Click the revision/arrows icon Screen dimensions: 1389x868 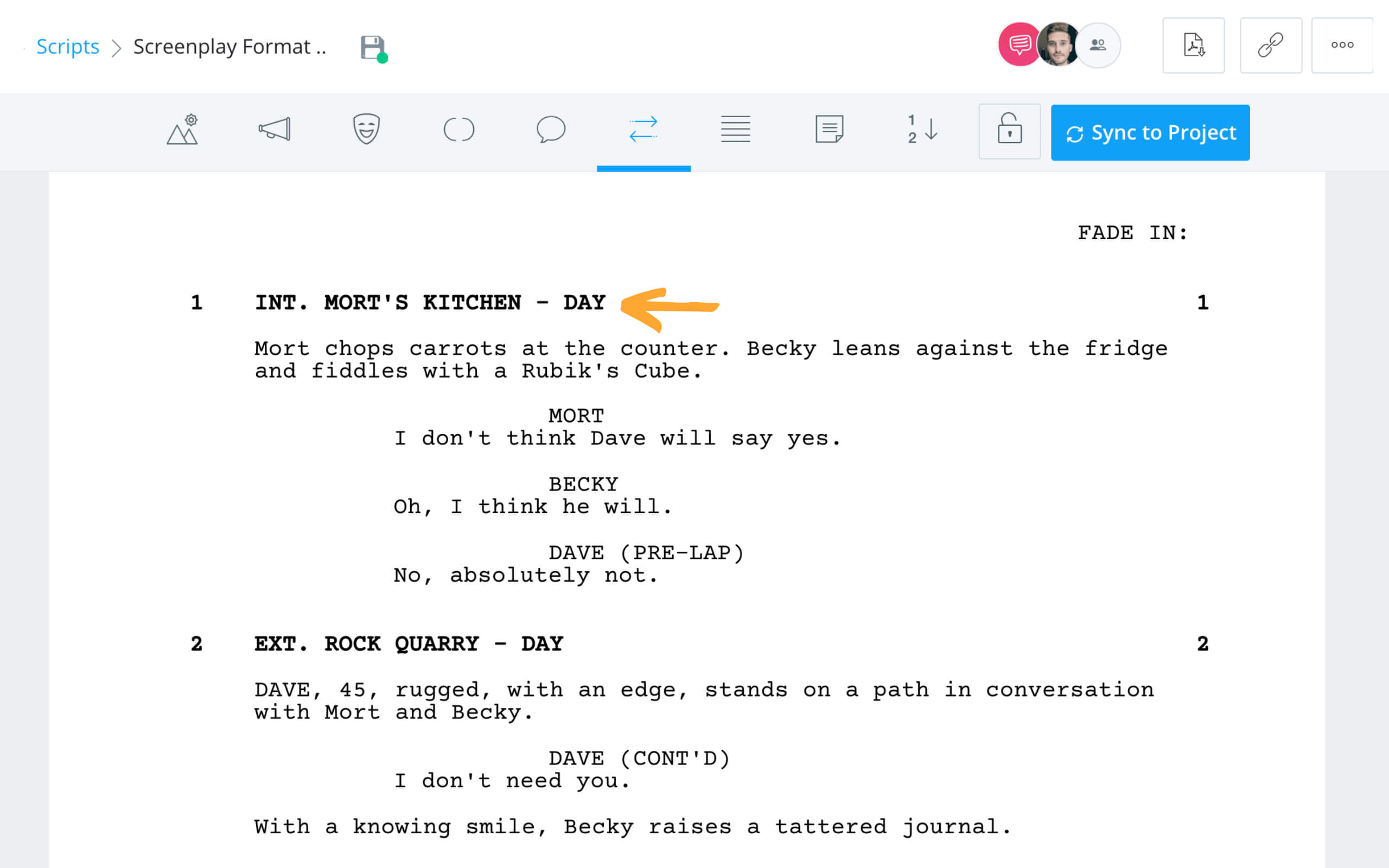coord(643,131)
